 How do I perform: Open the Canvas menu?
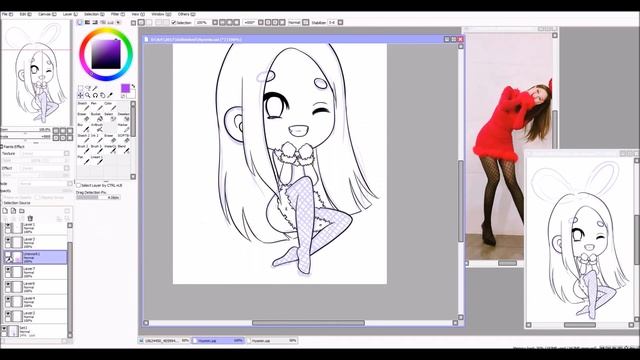click(47, 14)
